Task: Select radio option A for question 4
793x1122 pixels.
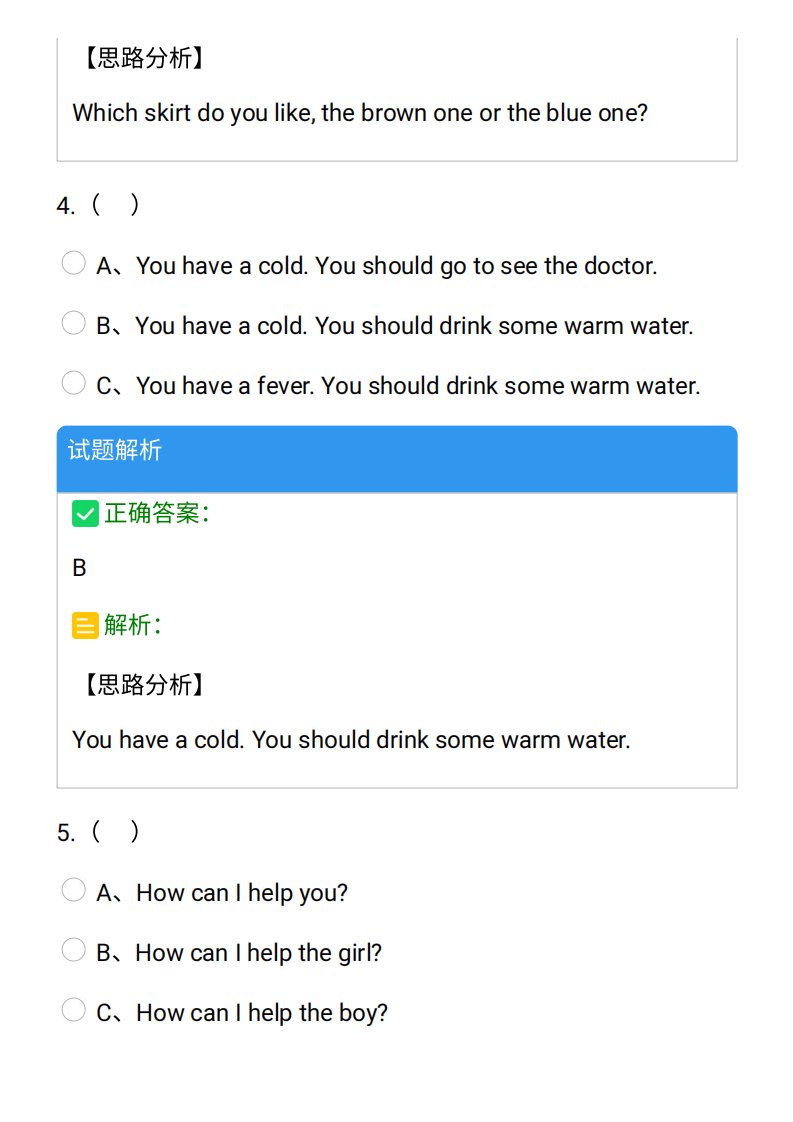Action: click(x=73, y=263)
